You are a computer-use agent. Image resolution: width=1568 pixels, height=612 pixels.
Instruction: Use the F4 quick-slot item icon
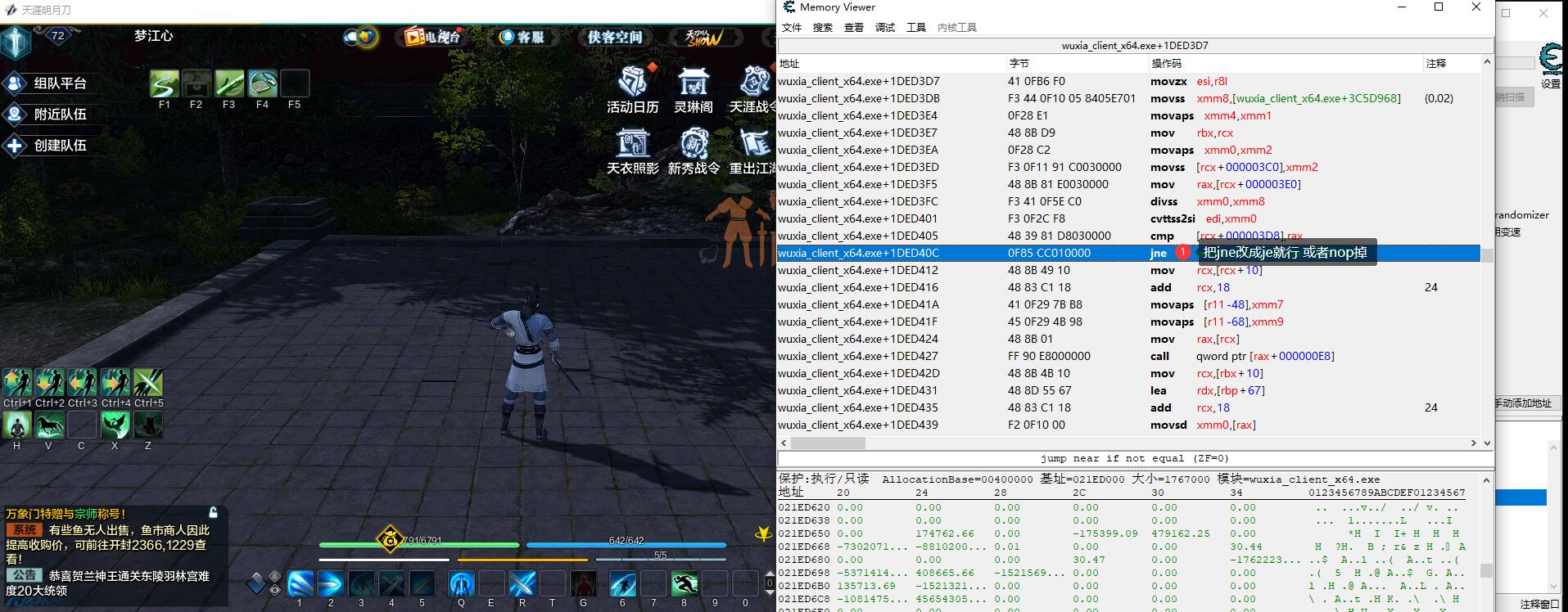pyautogui.click(x=262, y=84)
